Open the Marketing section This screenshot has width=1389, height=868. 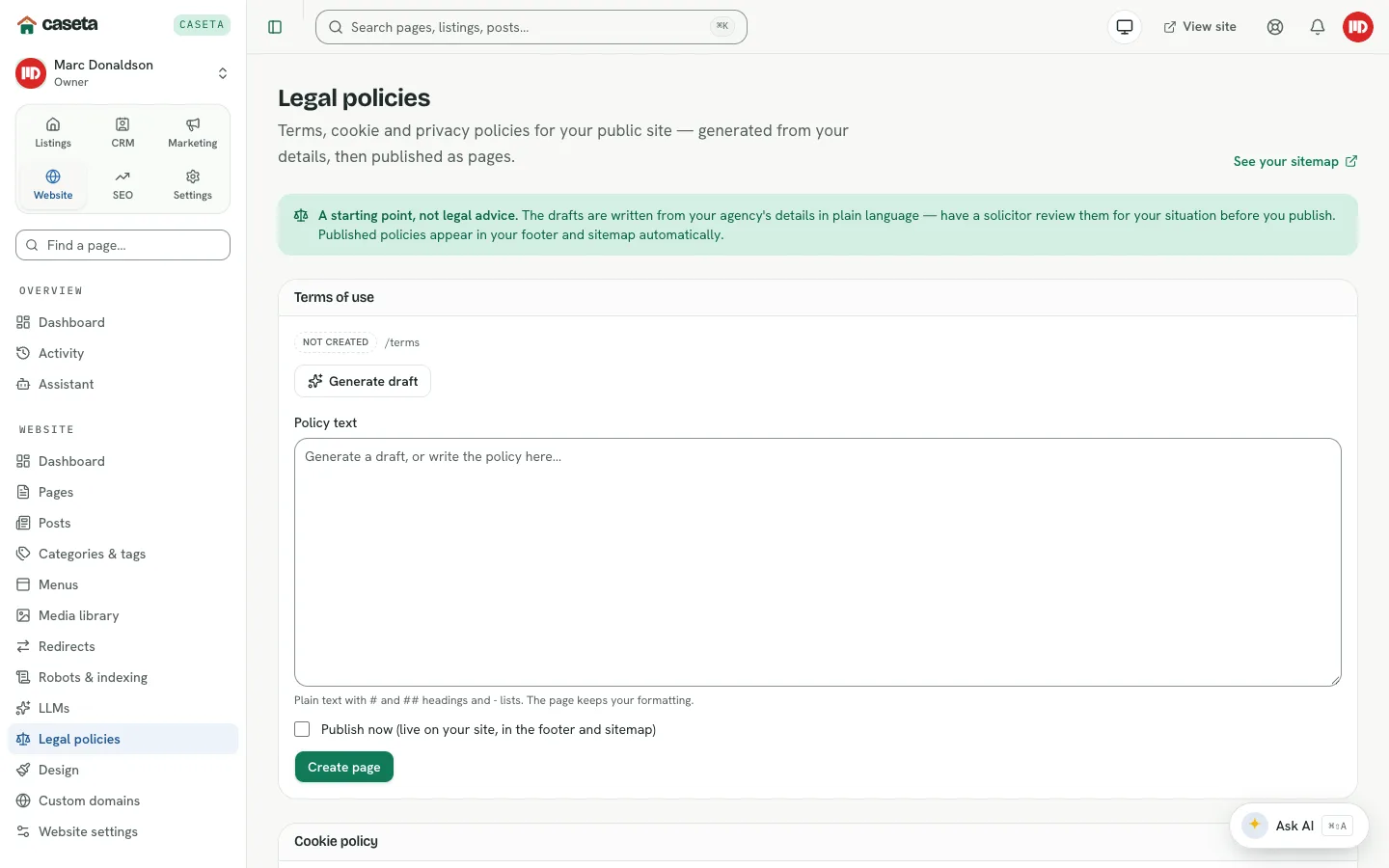(193, 133)
